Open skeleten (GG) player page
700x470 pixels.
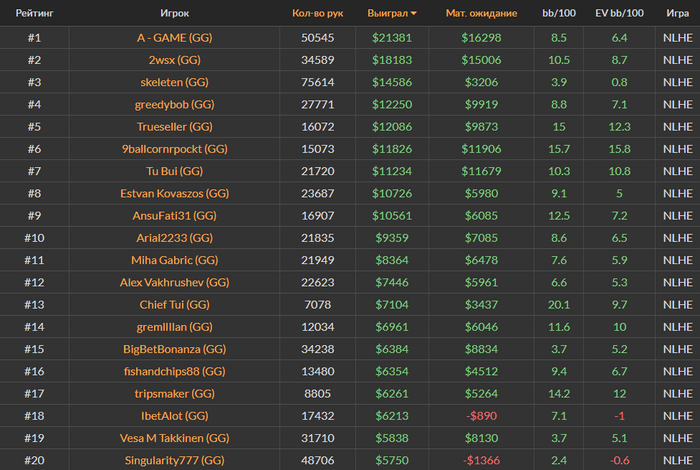(x=183, y=82)
